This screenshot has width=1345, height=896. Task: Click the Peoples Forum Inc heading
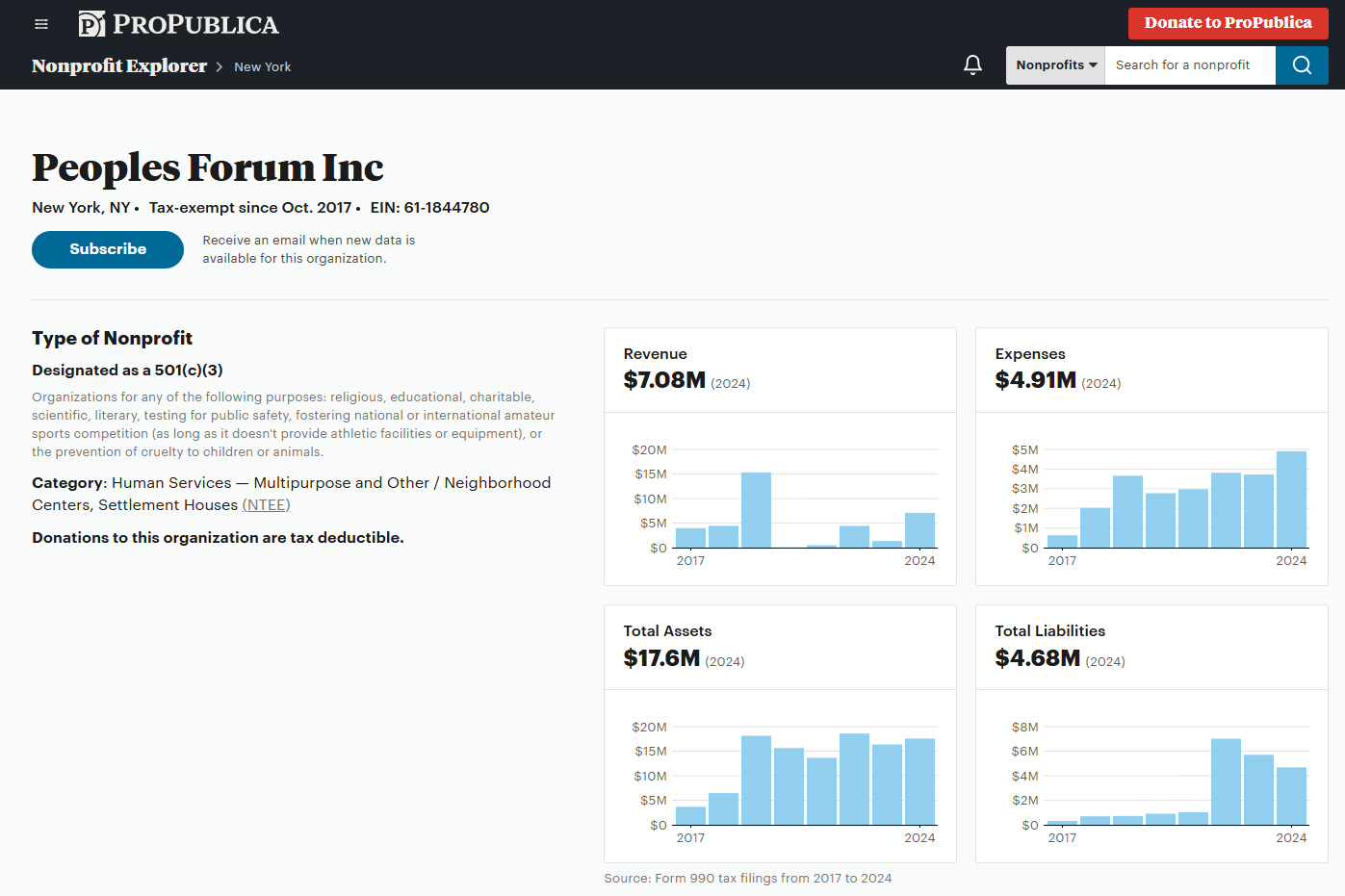click(208, 168)
